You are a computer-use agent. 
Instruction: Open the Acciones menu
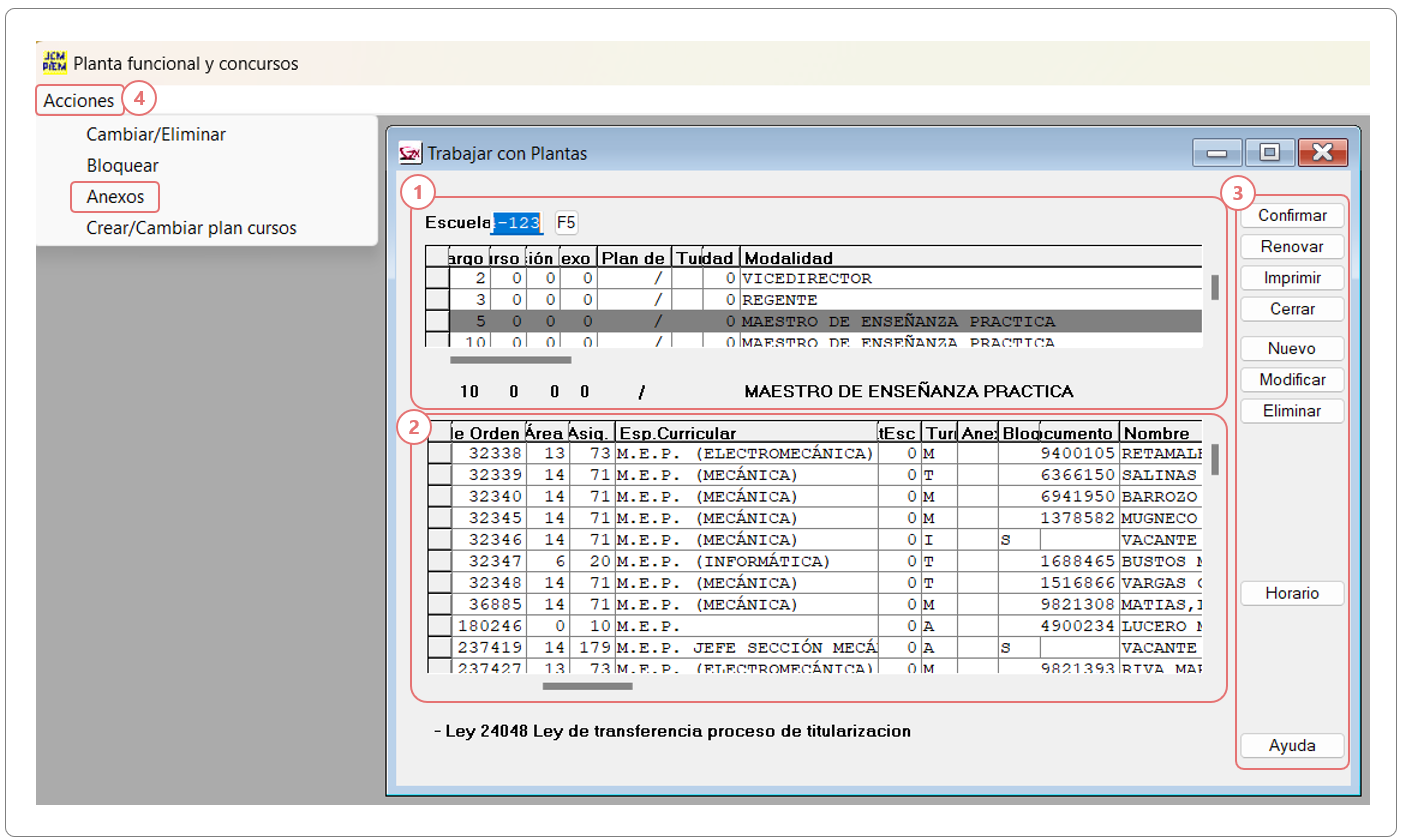click(x=79, y=100)
